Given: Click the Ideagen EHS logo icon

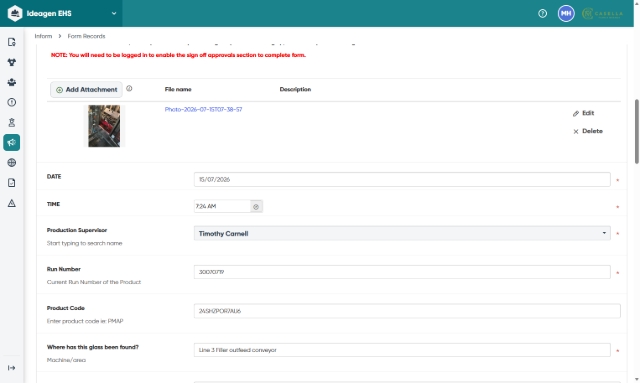Looking at the screenshot, I should coord(15,13).
